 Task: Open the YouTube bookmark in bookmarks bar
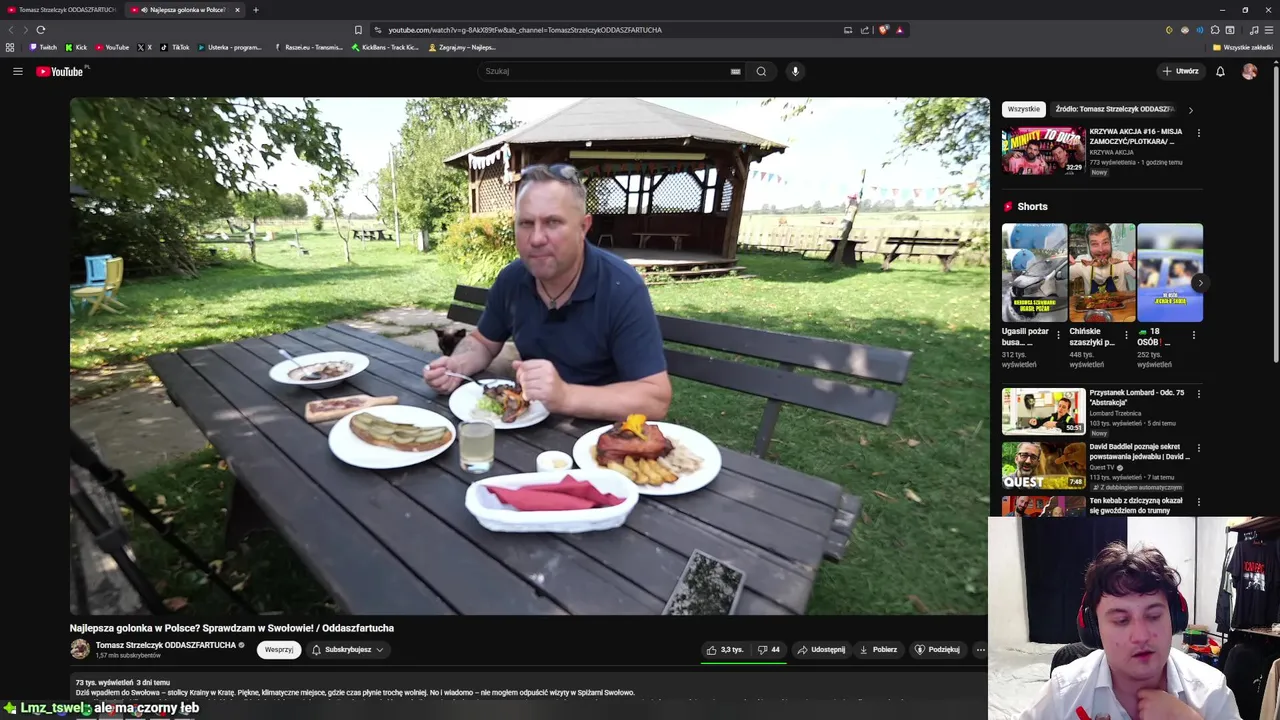tap(113, 47)
